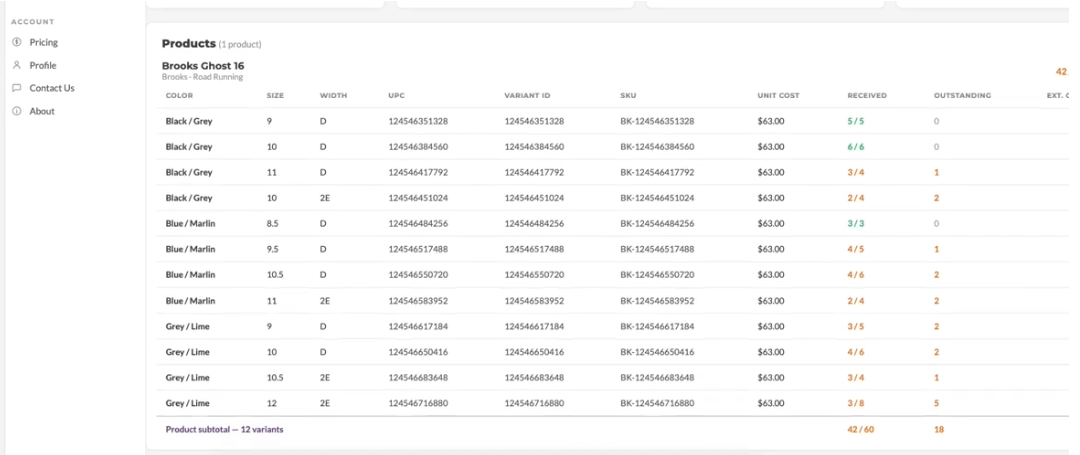
Task: Click SKU BK-124546617184
Action: [657, 326]
